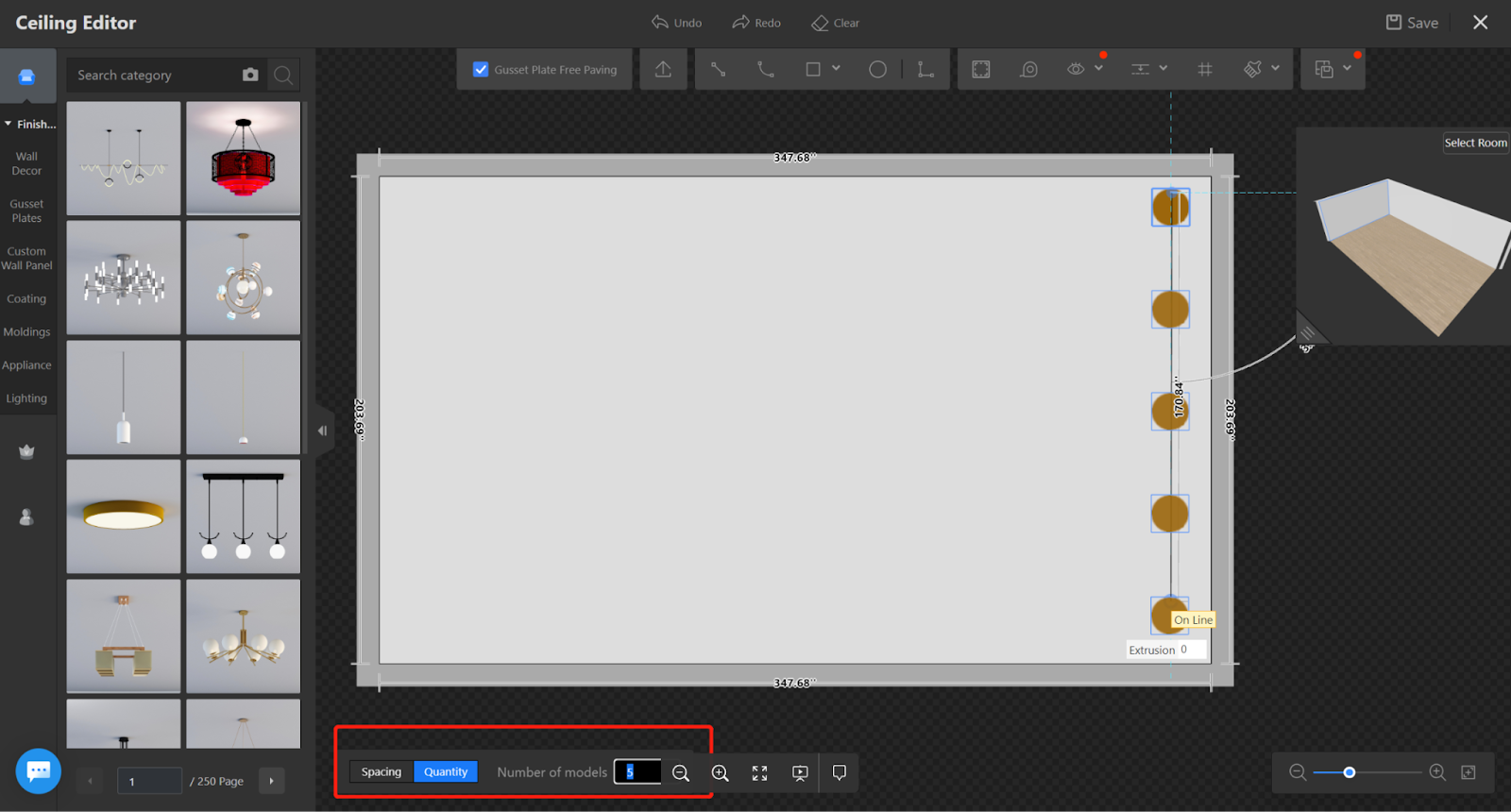Adjust the canvas zoom slider handle
This screenshot has width=1511, height=812.
pyautogui.click(x=1350, y=772)
